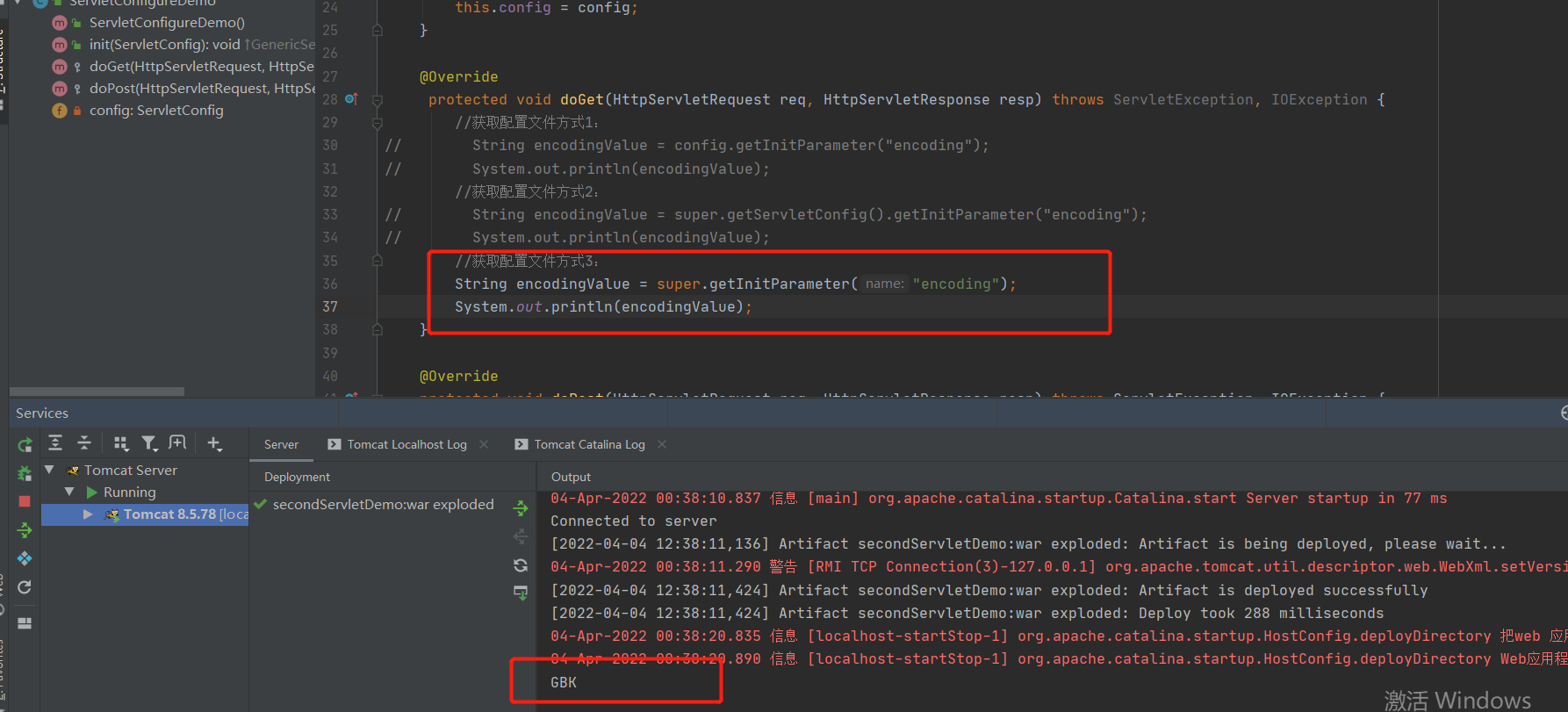Click the field icon beside config

(60, 110)
